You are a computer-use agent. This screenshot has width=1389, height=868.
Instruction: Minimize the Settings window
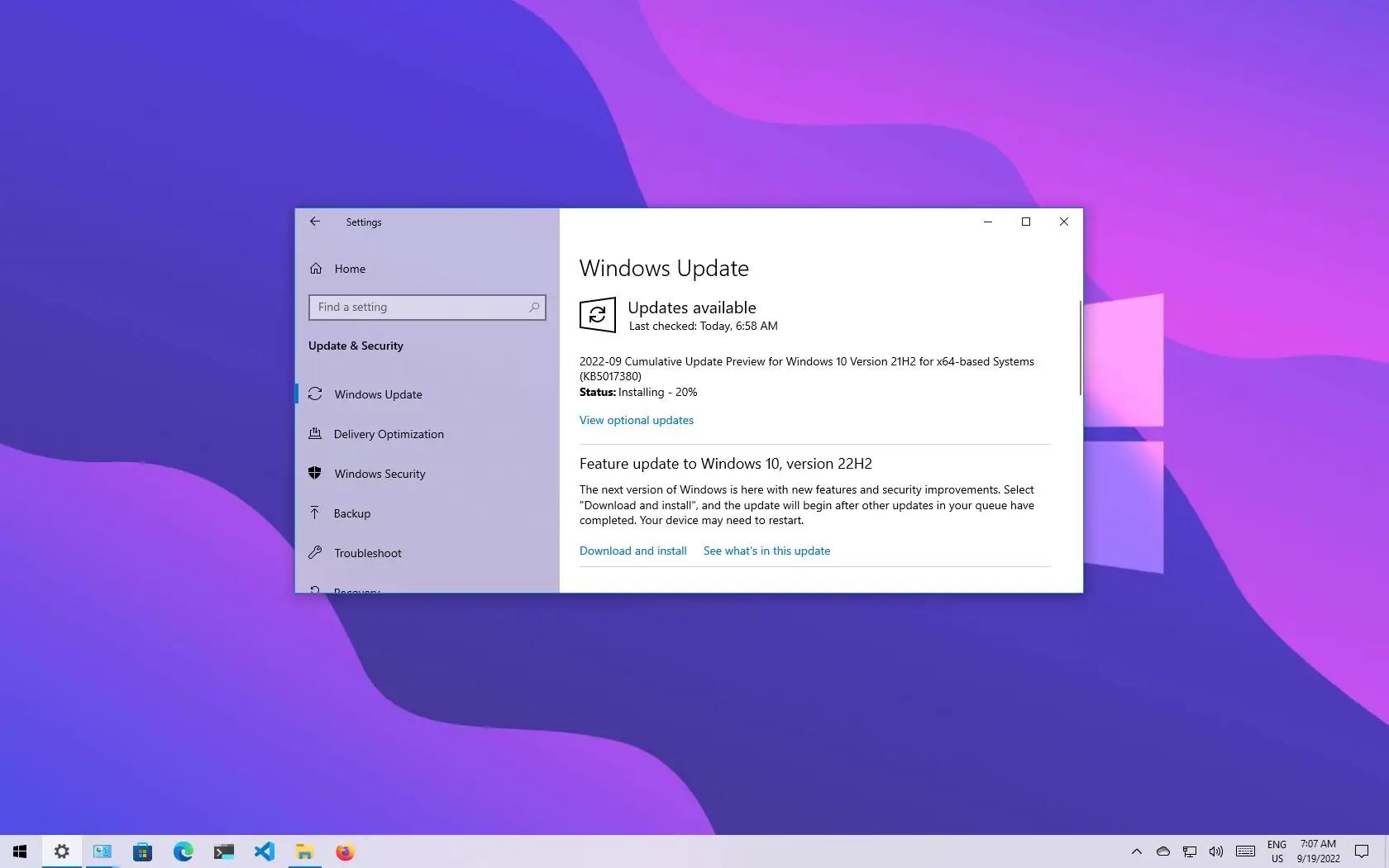[x=987, y=222]
